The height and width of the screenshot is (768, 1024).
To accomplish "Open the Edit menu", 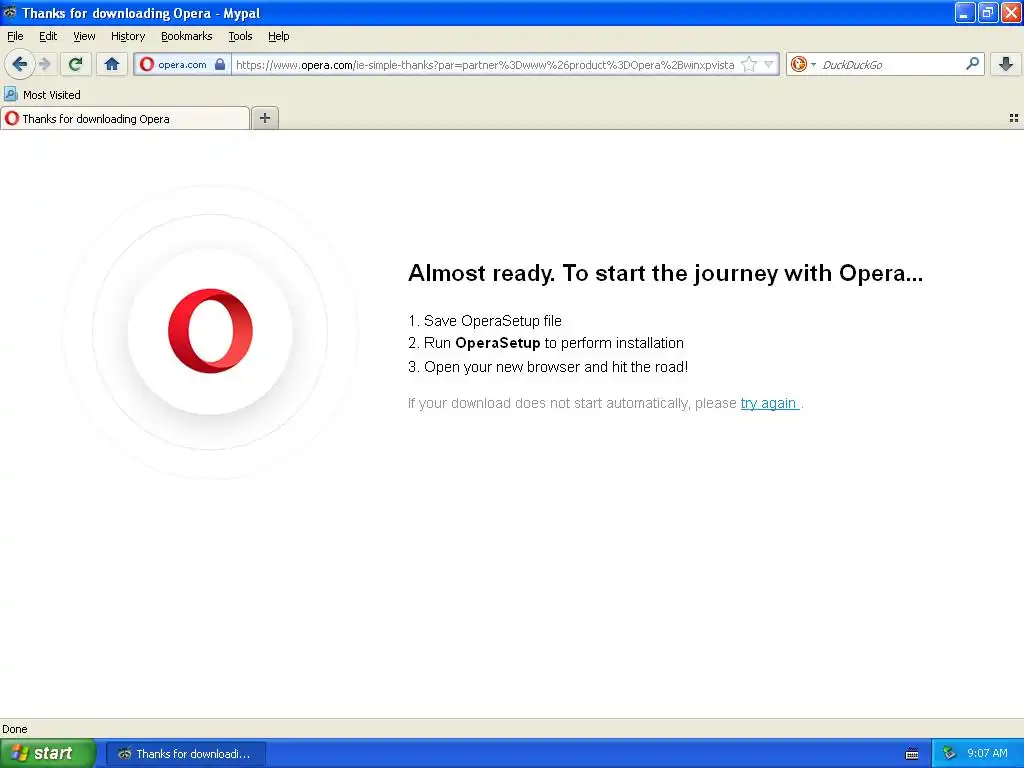I will pyautogui.click(x=48, y=36).
